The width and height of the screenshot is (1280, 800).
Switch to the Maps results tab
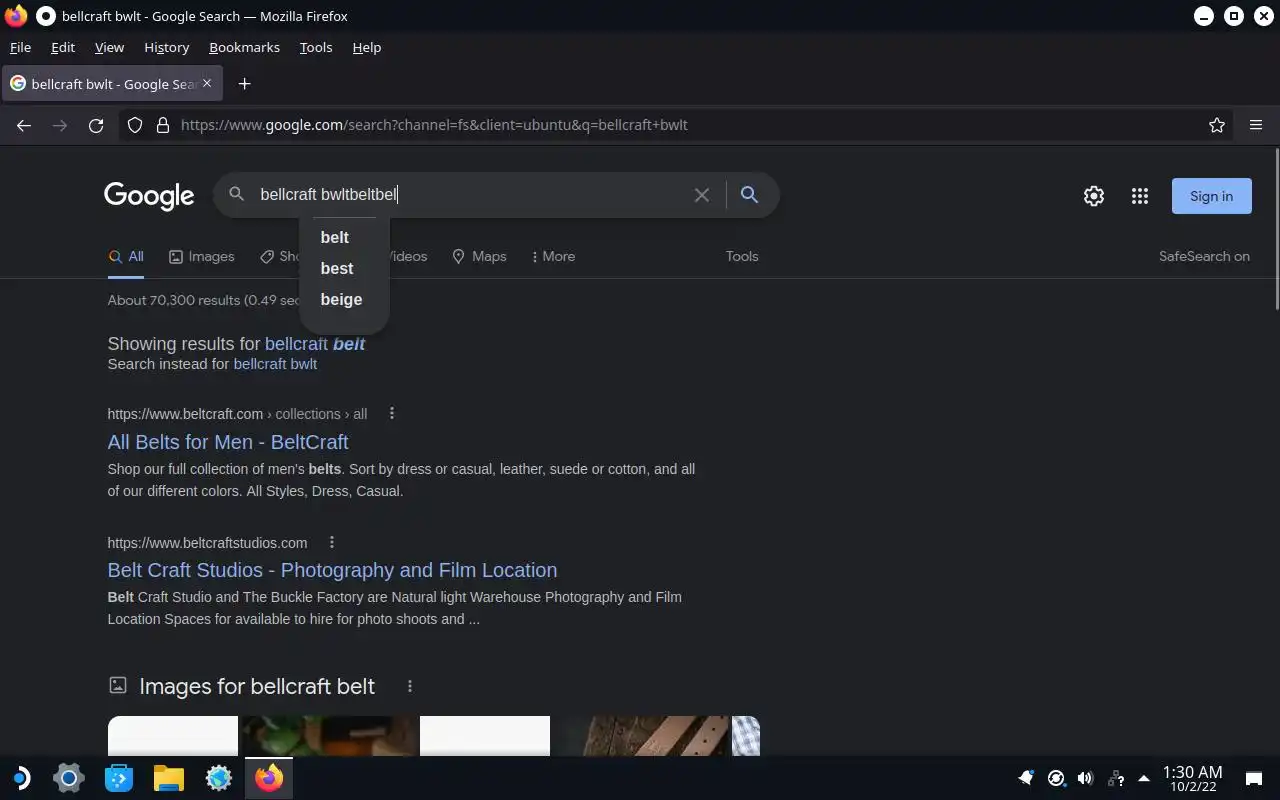[479, 257]
